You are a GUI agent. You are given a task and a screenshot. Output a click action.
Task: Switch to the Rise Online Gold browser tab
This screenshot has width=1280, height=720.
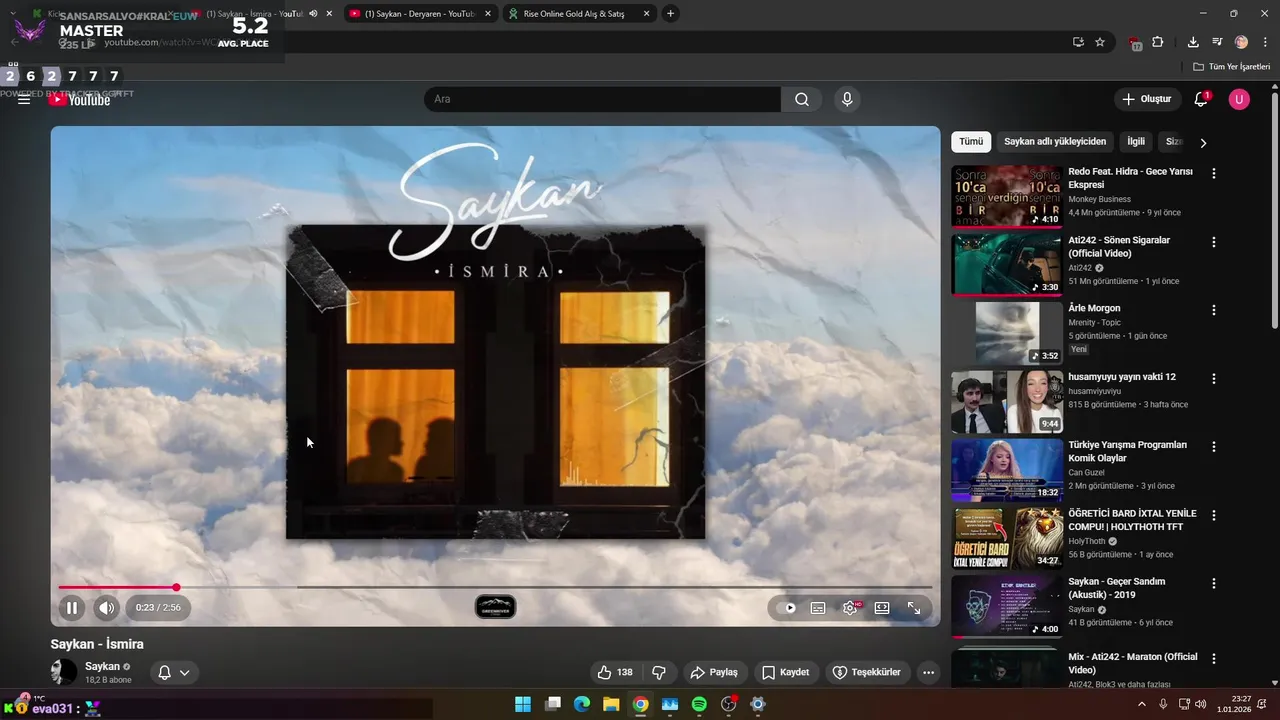click(x=573, y=14)
